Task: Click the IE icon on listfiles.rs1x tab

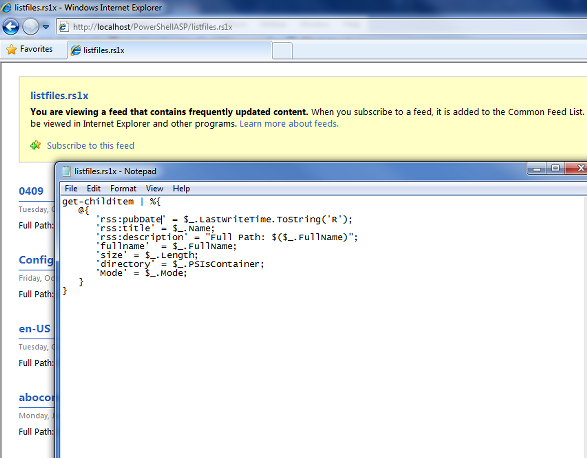Action: point(76,50)
